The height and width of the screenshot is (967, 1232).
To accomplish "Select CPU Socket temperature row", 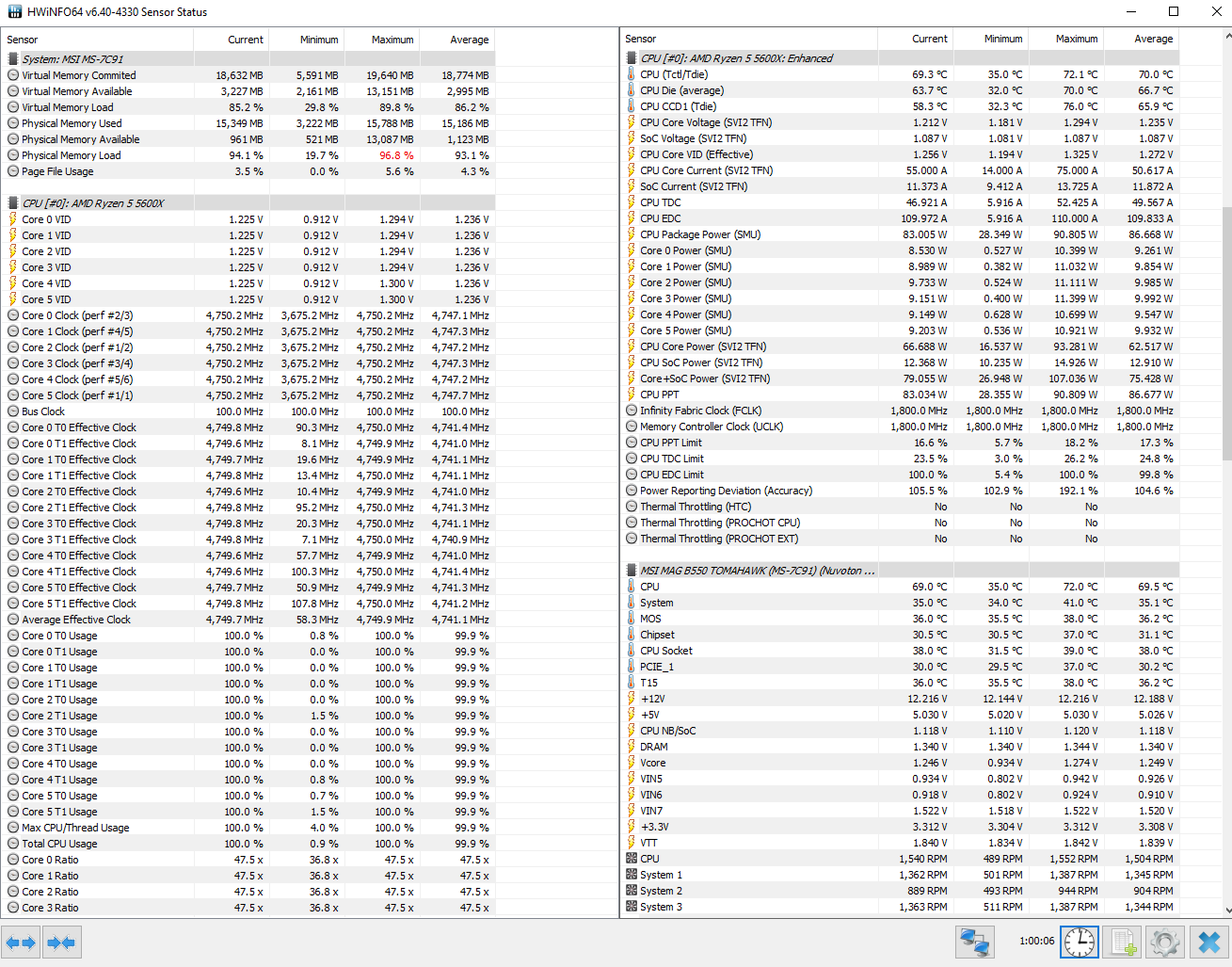I will point(900,651).
